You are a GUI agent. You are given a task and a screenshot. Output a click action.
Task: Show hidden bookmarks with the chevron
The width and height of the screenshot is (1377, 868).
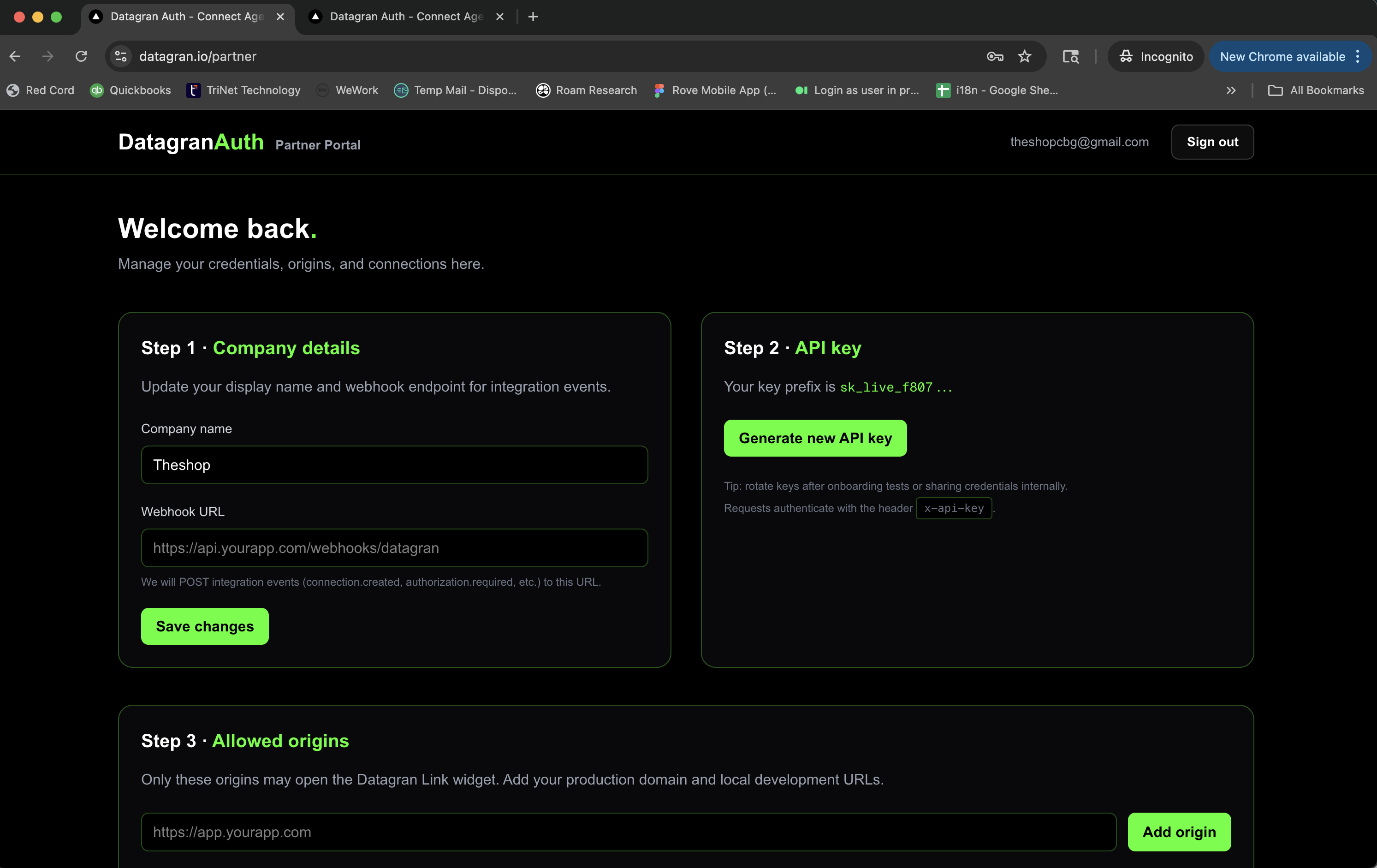click(1231, 90)
